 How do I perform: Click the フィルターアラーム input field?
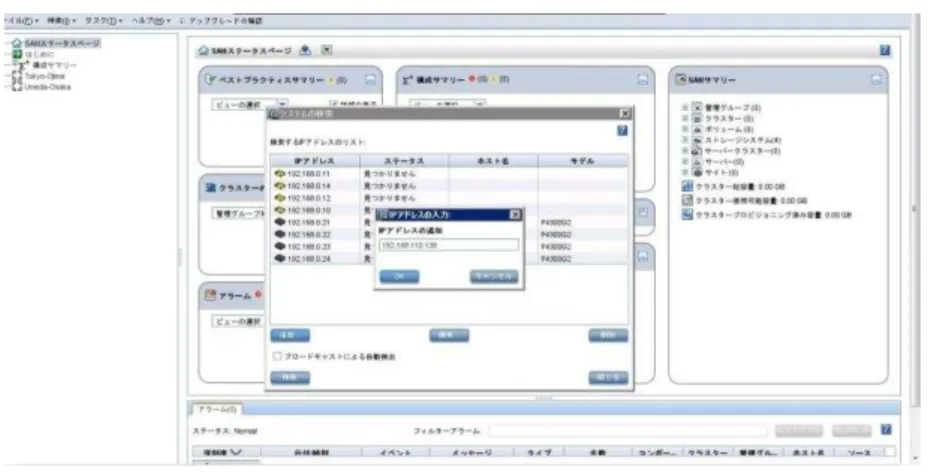pos(627,430)
